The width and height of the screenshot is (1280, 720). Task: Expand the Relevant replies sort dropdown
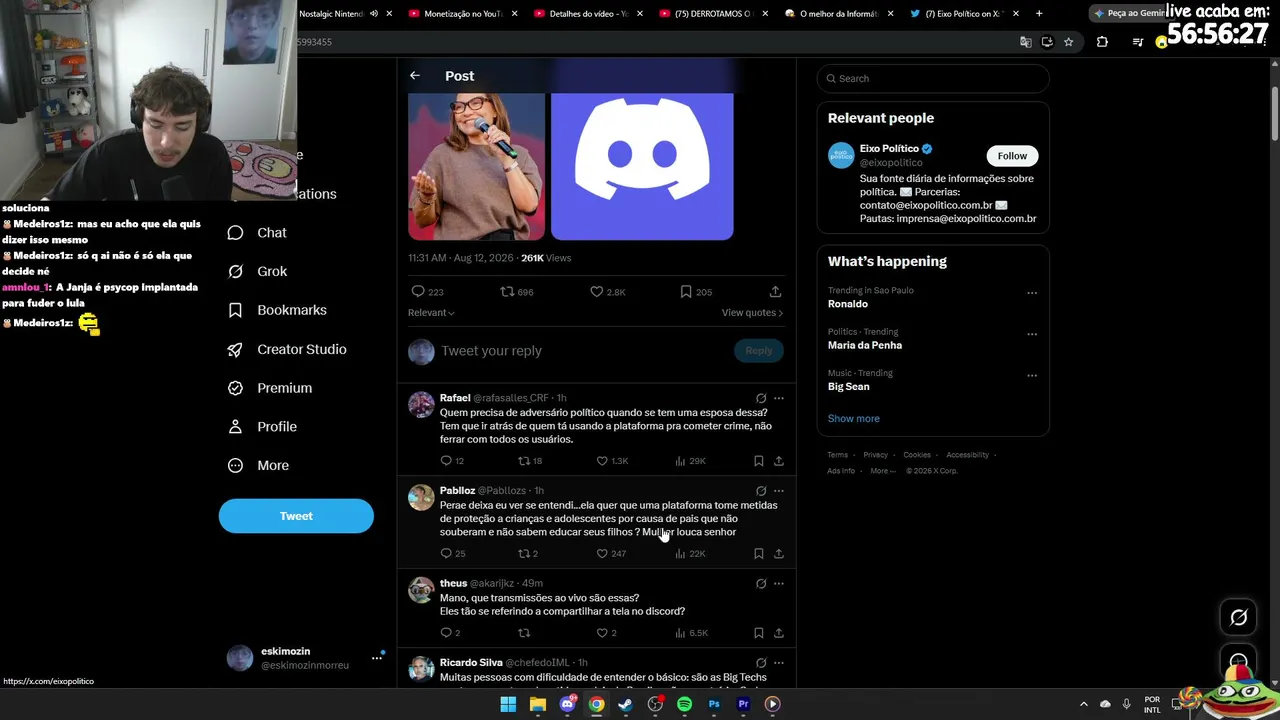[431, 313]
